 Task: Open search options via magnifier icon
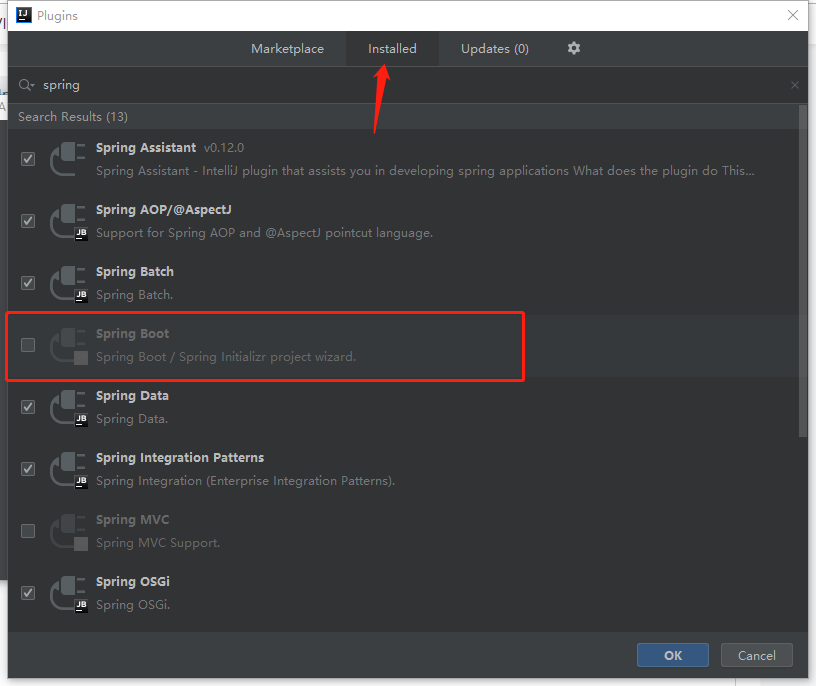pyautogui.click(x=26, y=85)
